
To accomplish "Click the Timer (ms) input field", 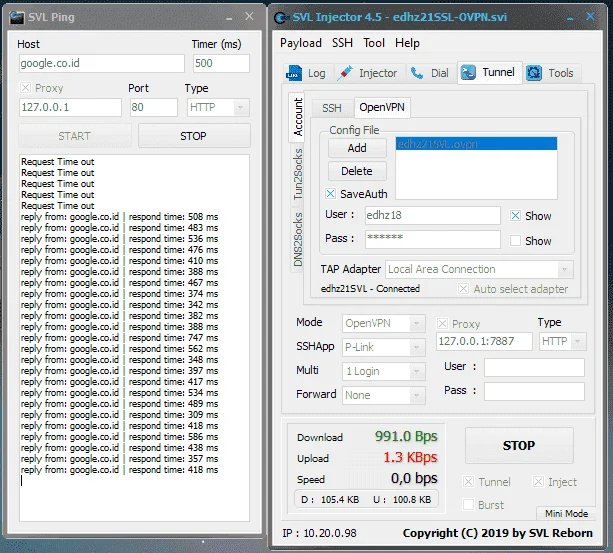I will [221, 63].
